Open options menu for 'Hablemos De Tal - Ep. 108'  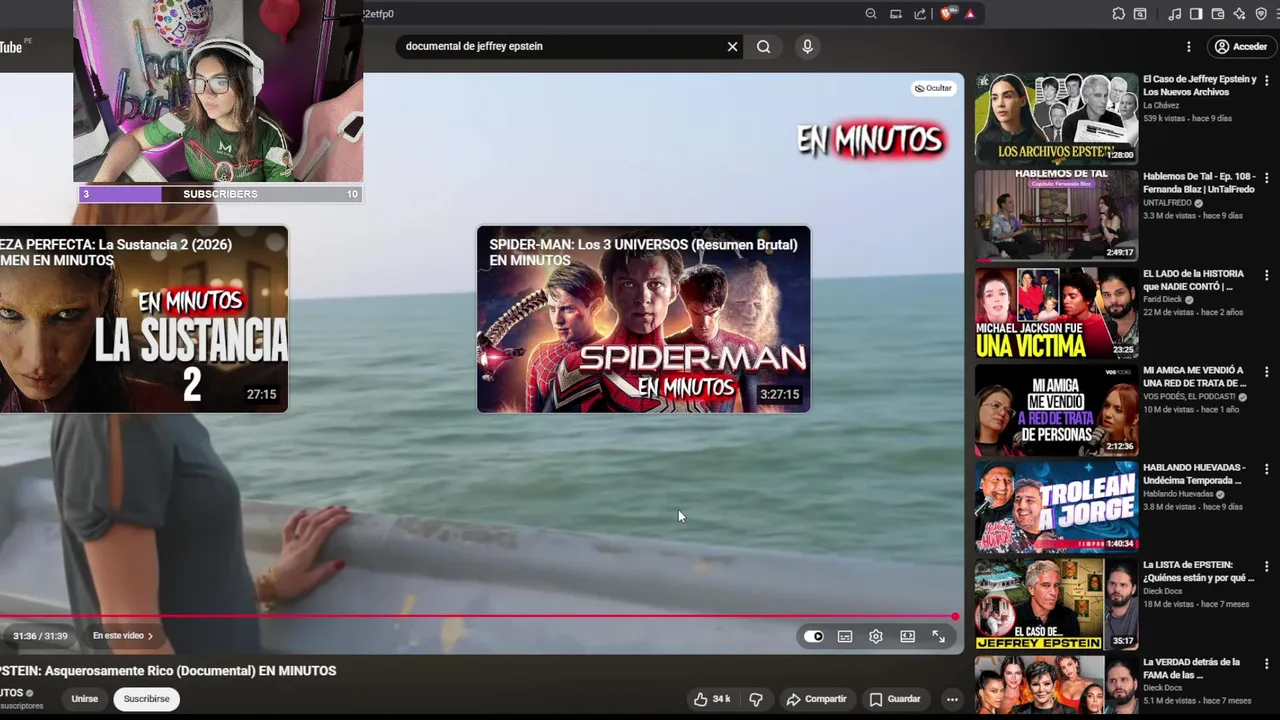coord(1266,177)
